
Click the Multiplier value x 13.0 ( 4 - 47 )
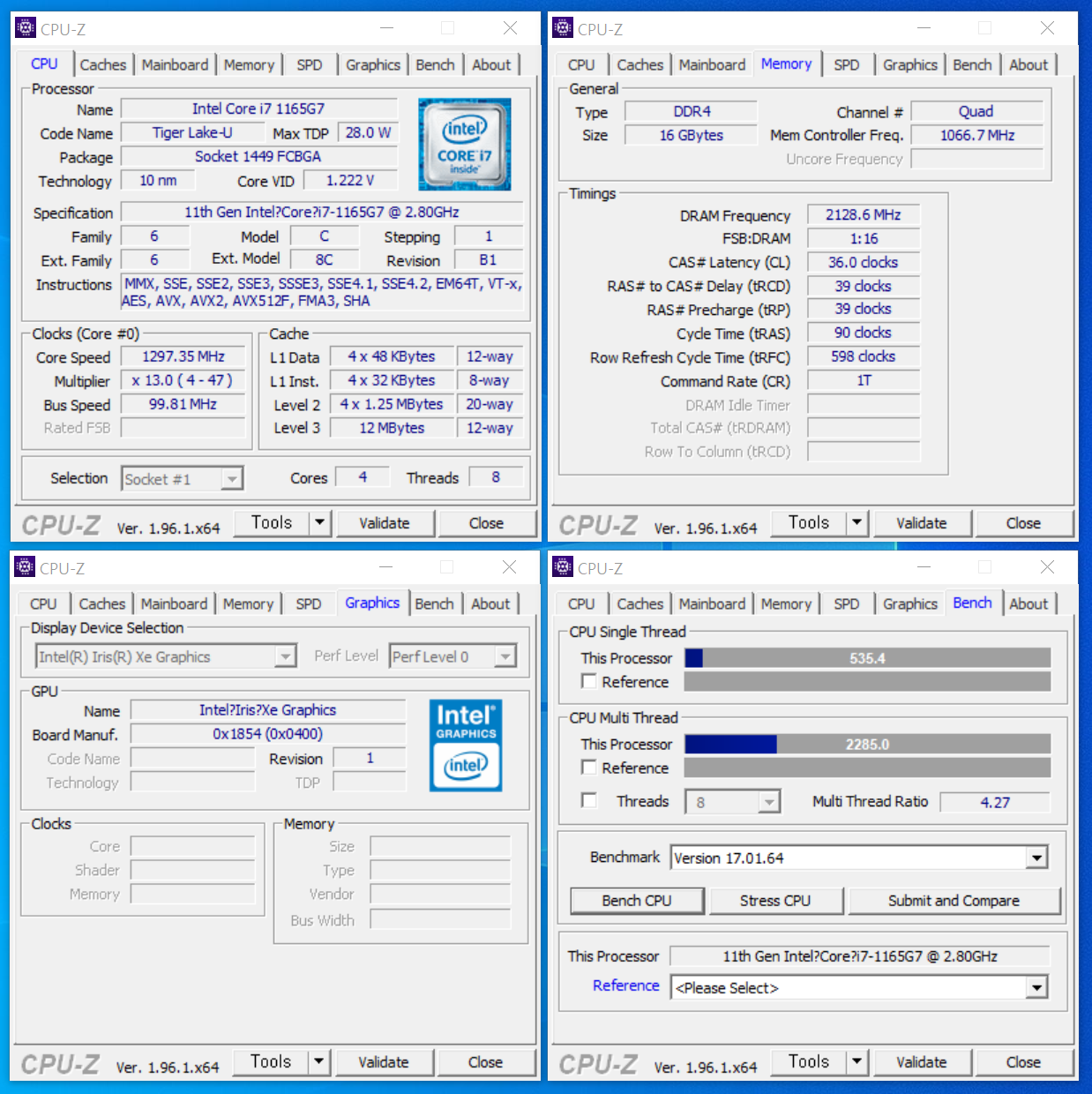(x=183, y=380)
